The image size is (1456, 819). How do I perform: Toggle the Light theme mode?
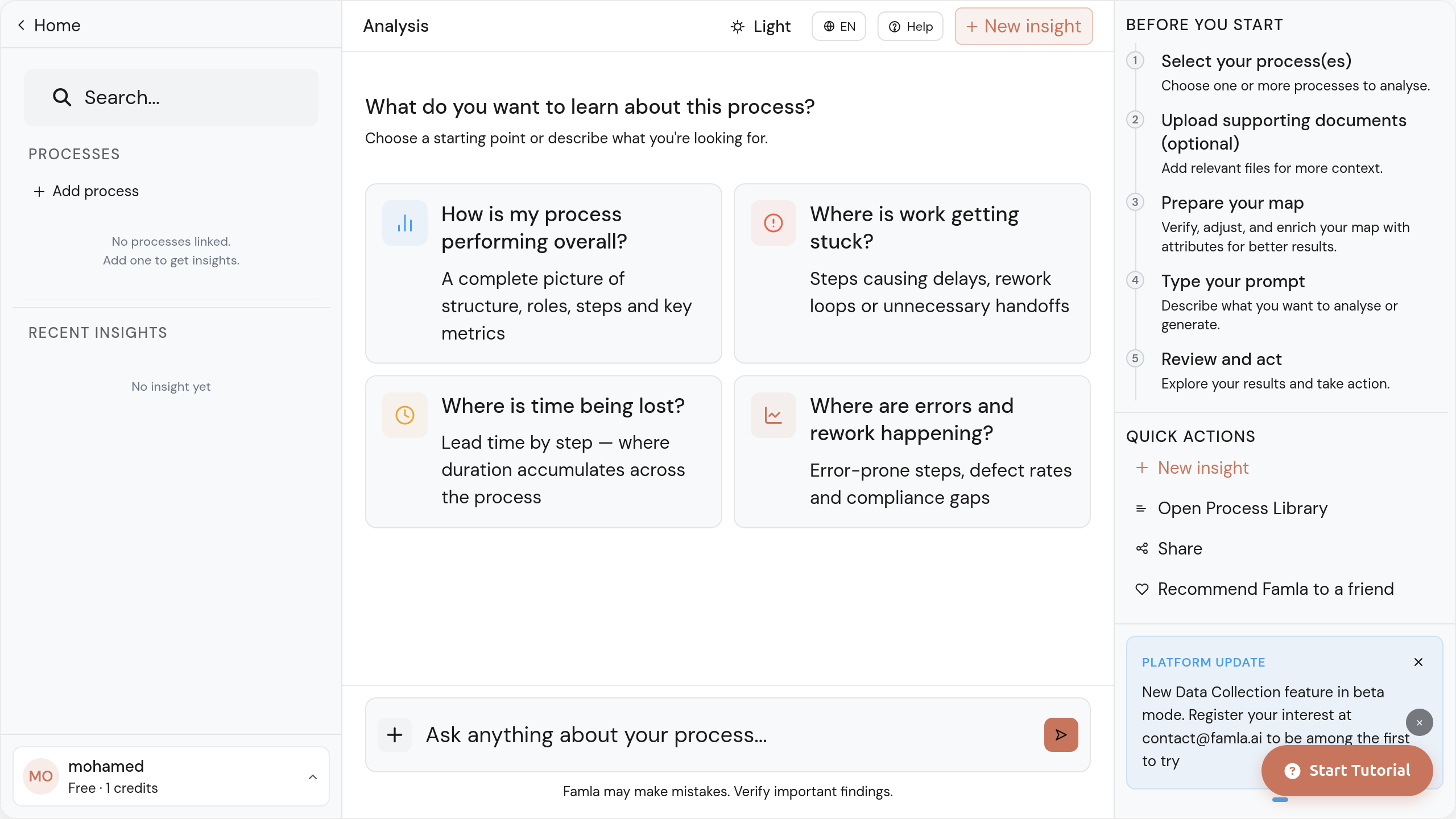760,26
